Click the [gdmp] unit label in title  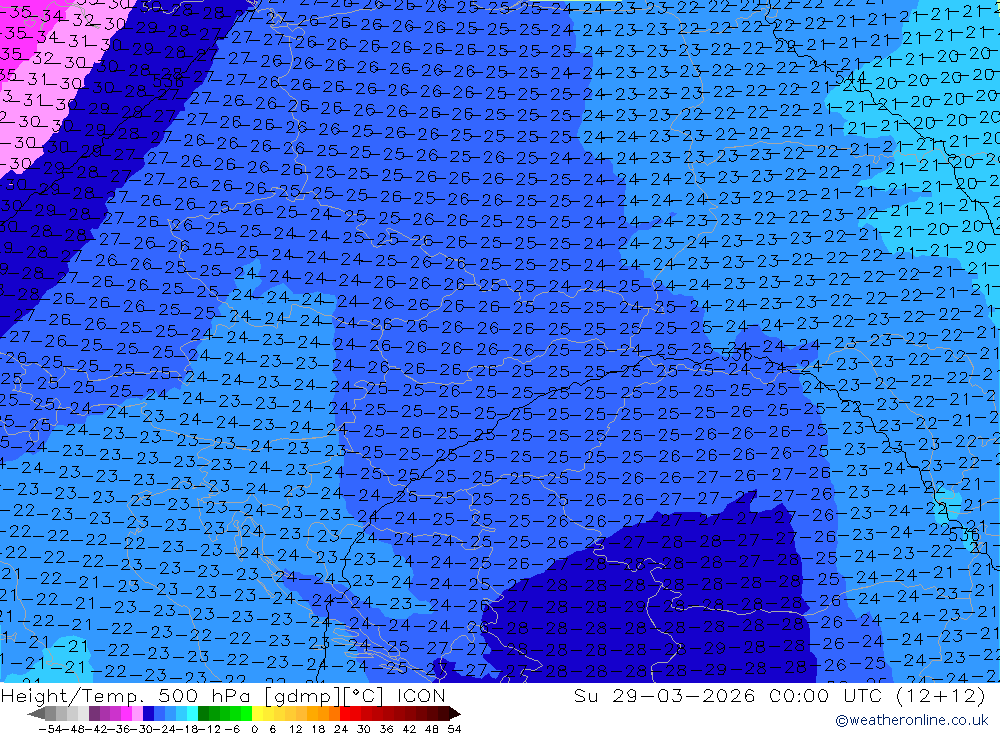click(x=303, y=697)
